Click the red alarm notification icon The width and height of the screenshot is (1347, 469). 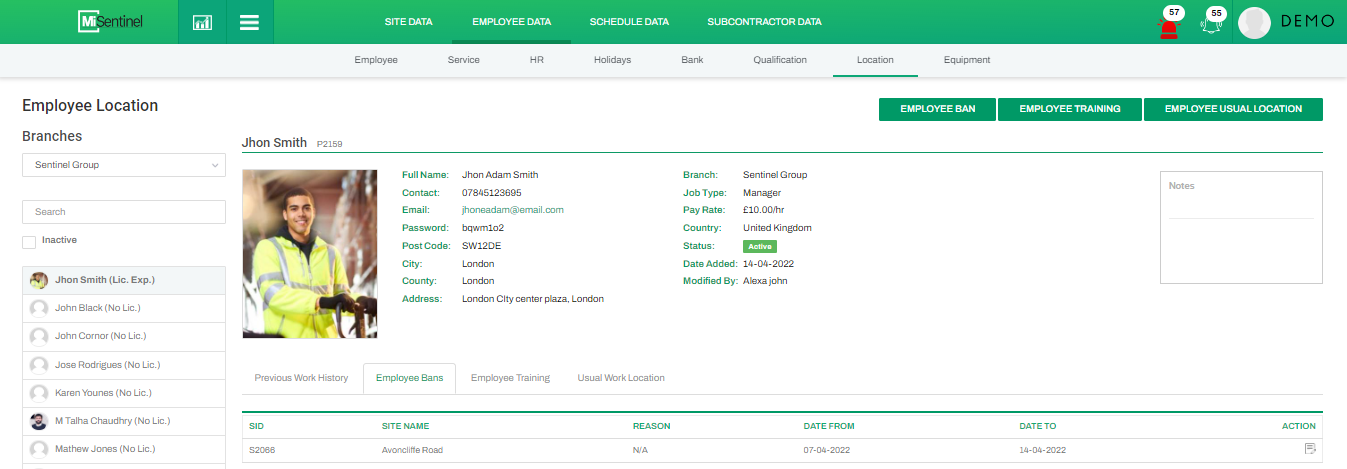click(x=1168, y=25)
